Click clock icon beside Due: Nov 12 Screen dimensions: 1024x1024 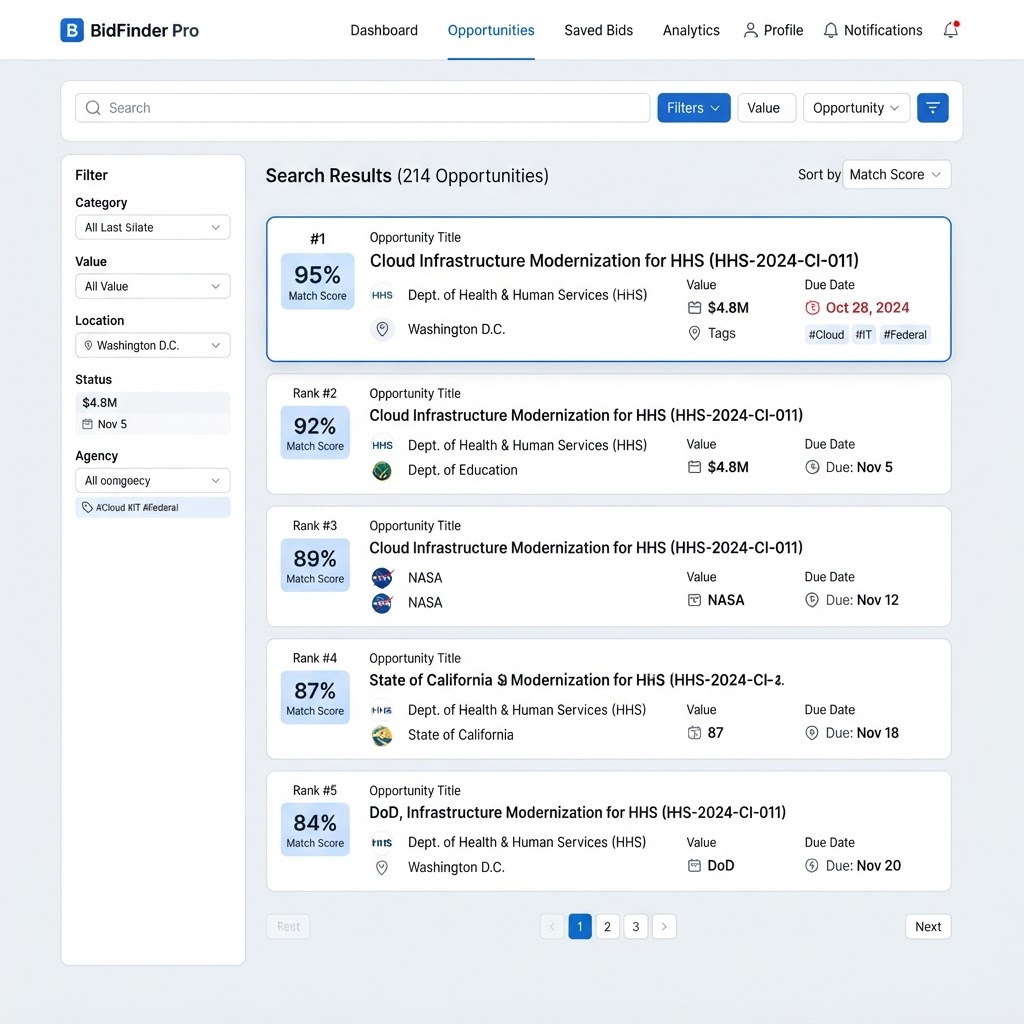811,600
